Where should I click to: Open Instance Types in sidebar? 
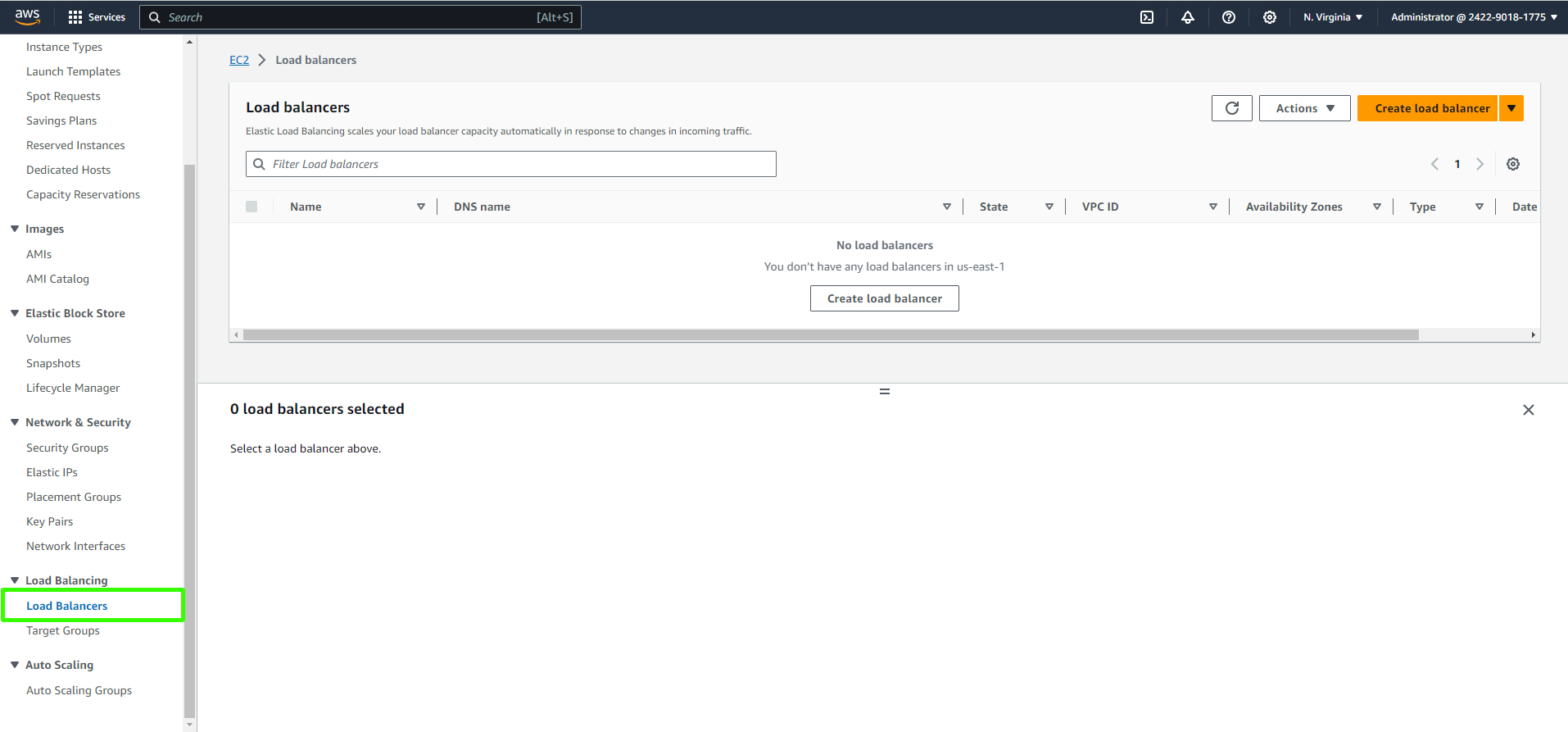click(64, 47)
